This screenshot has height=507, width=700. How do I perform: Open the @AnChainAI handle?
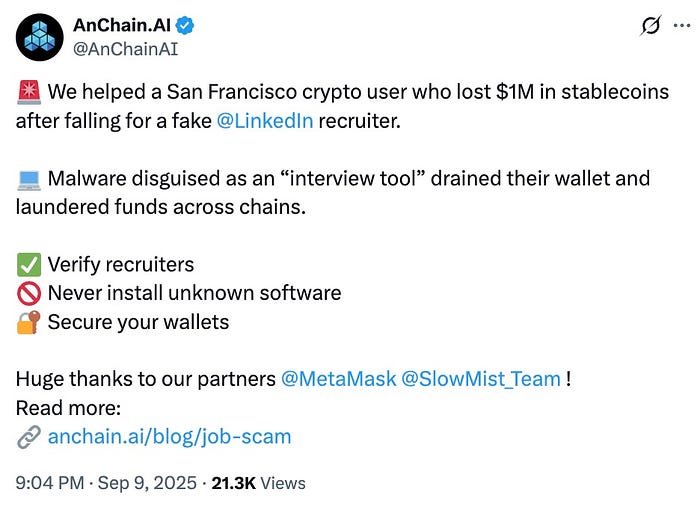coord(127,48)
